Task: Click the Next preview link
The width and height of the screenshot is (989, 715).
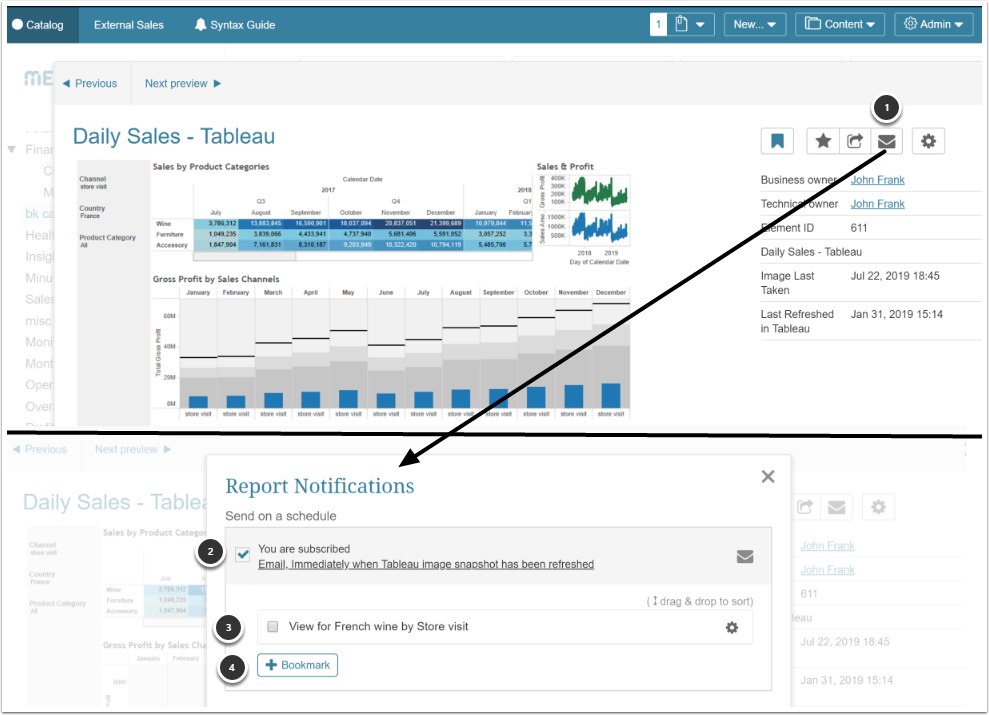Action: pyautogui.click(x=183, y=83)
